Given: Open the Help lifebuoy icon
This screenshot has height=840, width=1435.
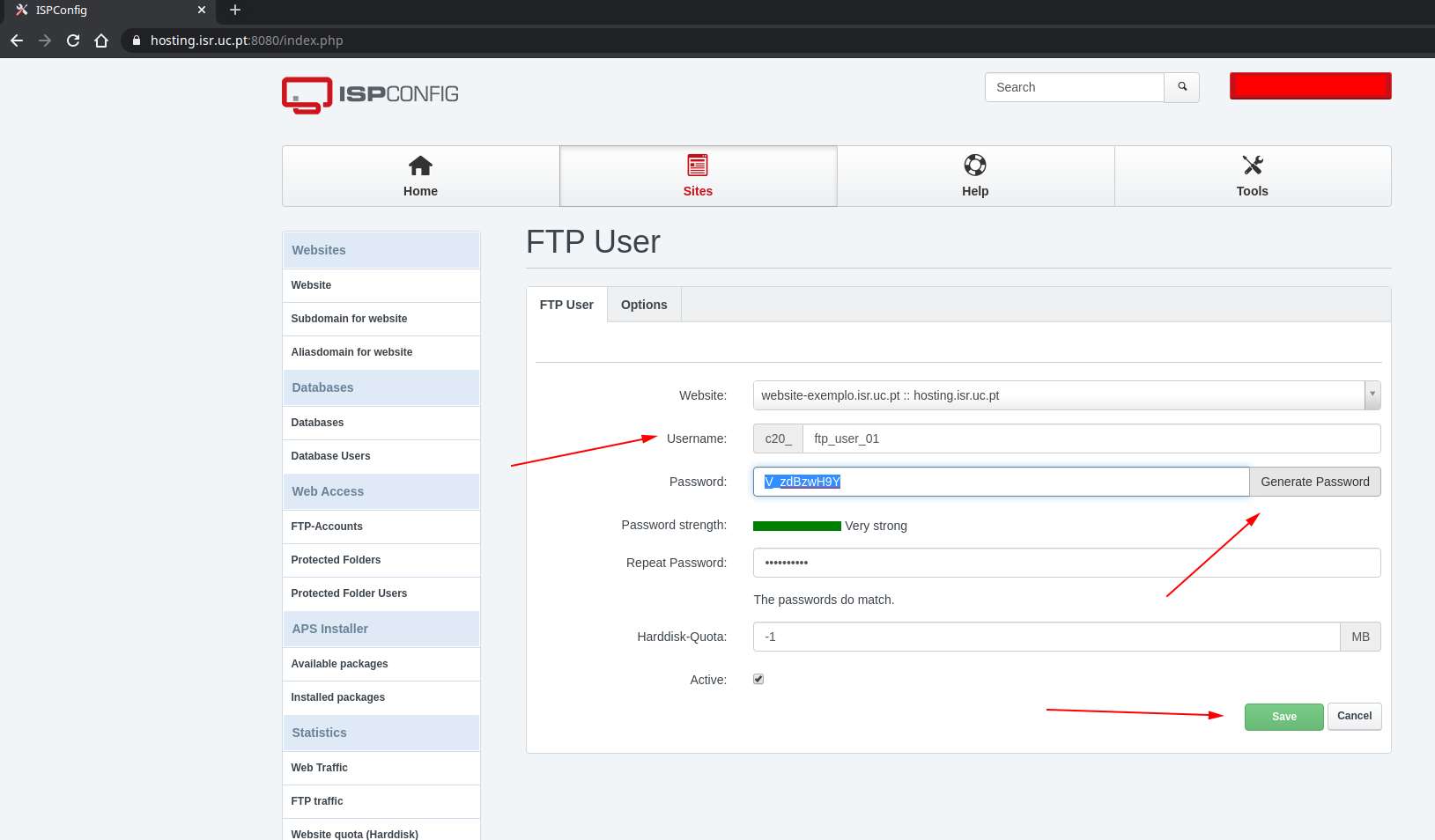Looking at the screenshot, I should point(975,166).
